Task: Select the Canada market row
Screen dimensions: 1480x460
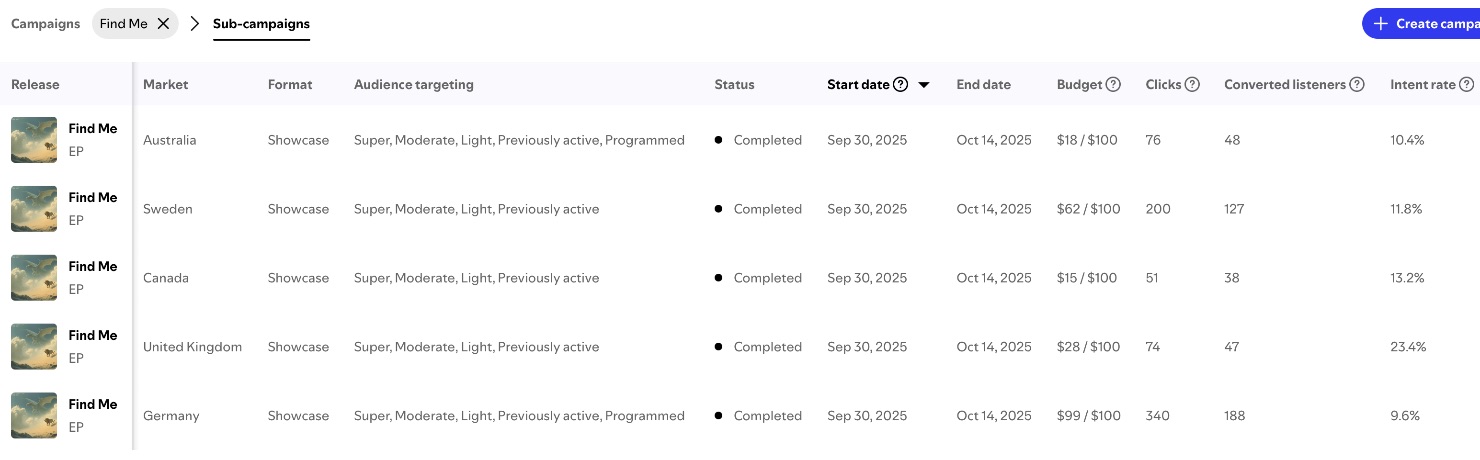Action: pos(166,278)
